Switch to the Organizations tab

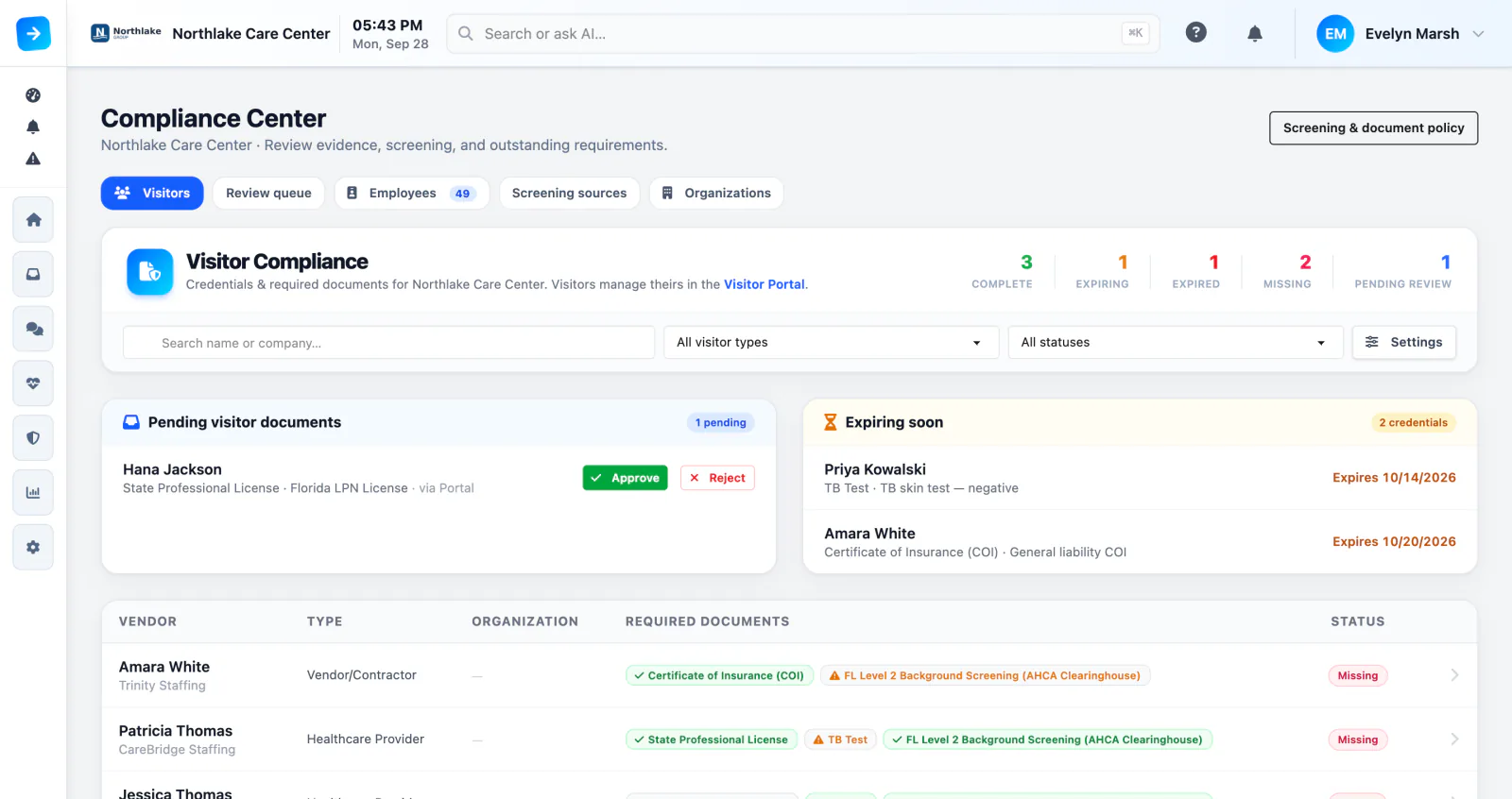tap(716, 193)
